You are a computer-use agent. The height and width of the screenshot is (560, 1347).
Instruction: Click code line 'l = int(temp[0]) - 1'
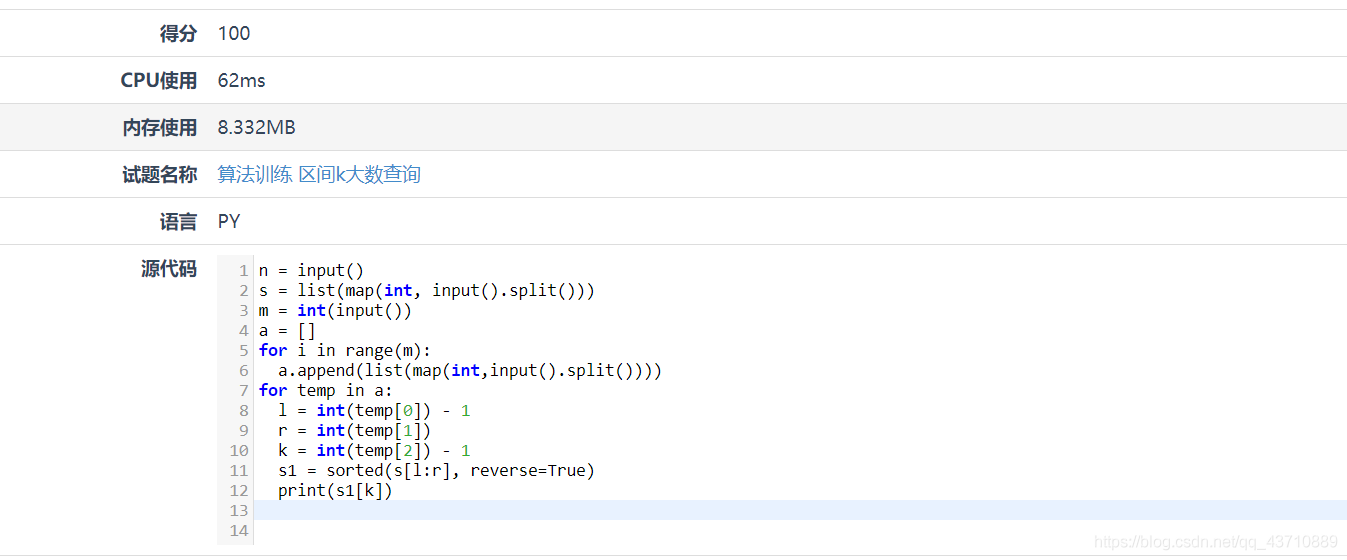coord(374,410)
